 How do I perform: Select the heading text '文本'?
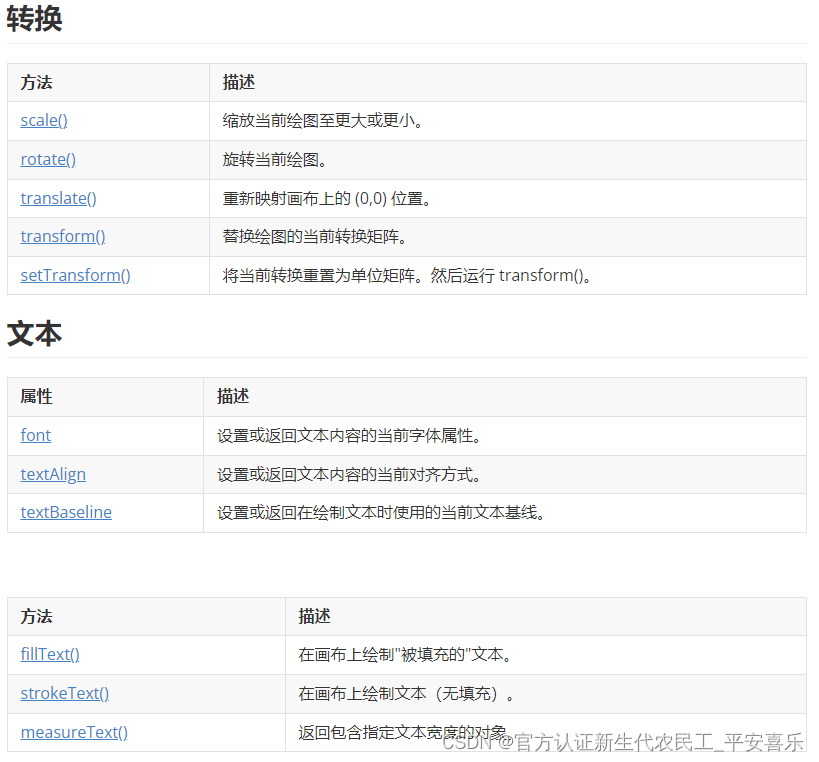tap(34, 334)
